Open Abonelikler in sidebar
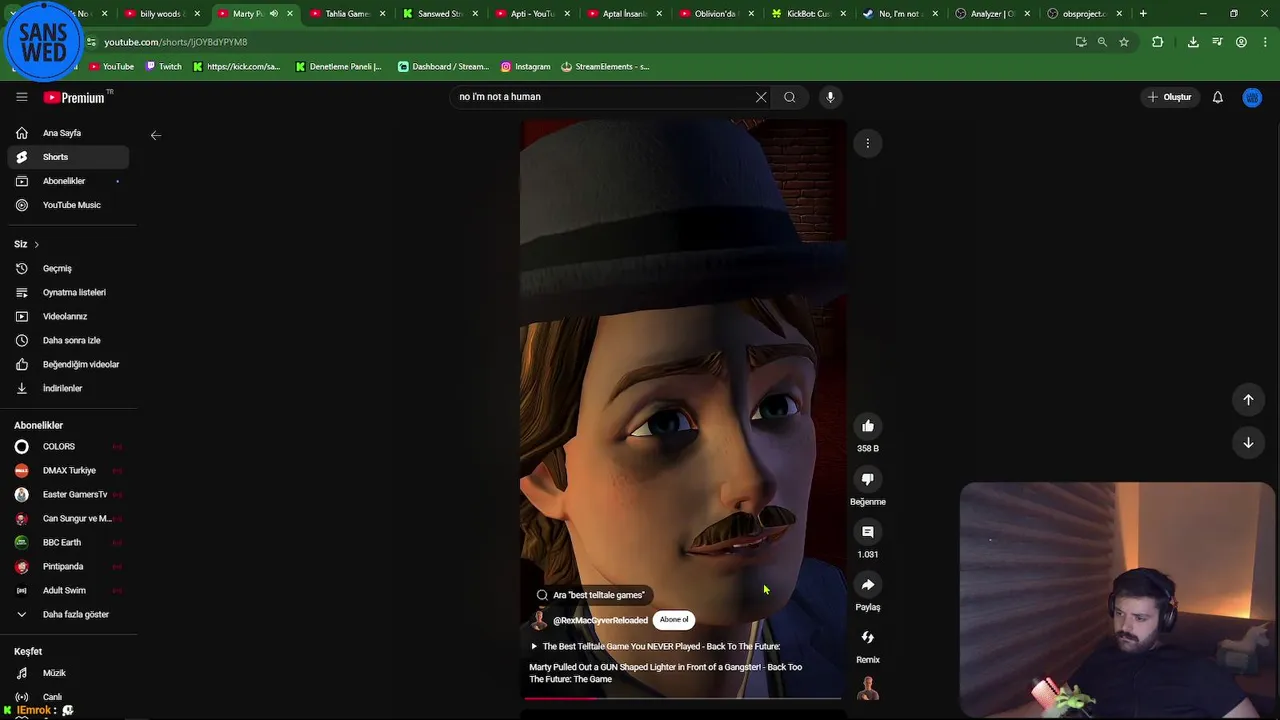The width and height of the screenshot is (1280, 720). tap(68, 181)
